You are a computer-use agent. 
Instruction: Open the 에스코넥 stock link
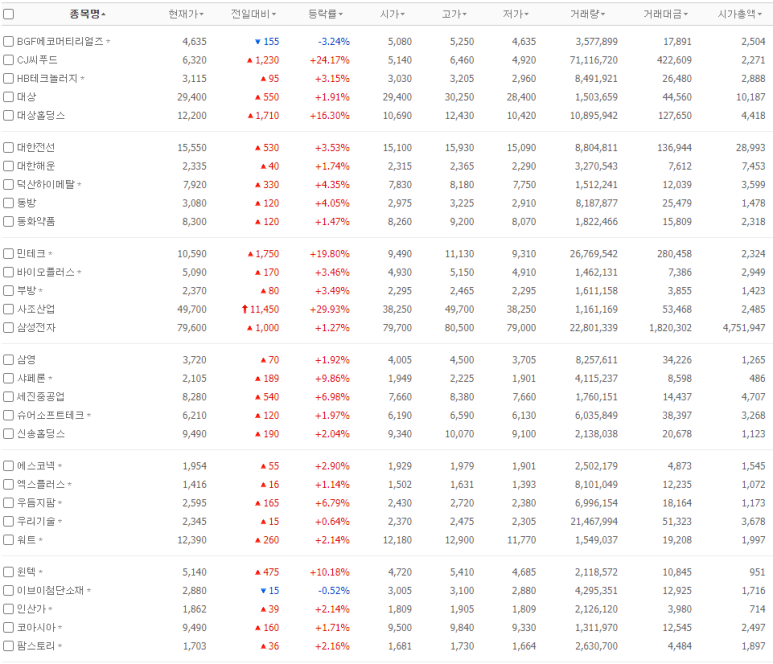[x=36, y=466]
